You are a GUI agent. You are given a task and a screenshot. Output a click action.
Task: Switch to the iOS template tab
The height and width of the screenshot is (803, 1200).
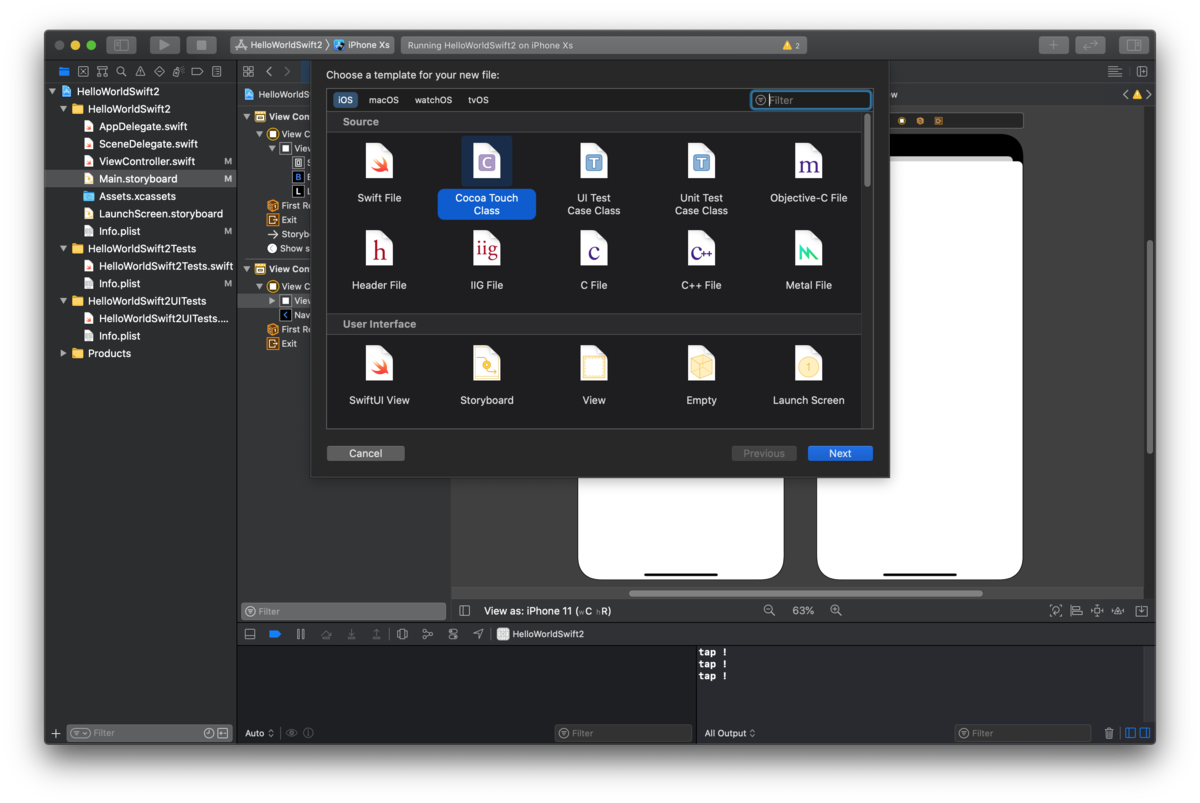click(x=345, y=100)
